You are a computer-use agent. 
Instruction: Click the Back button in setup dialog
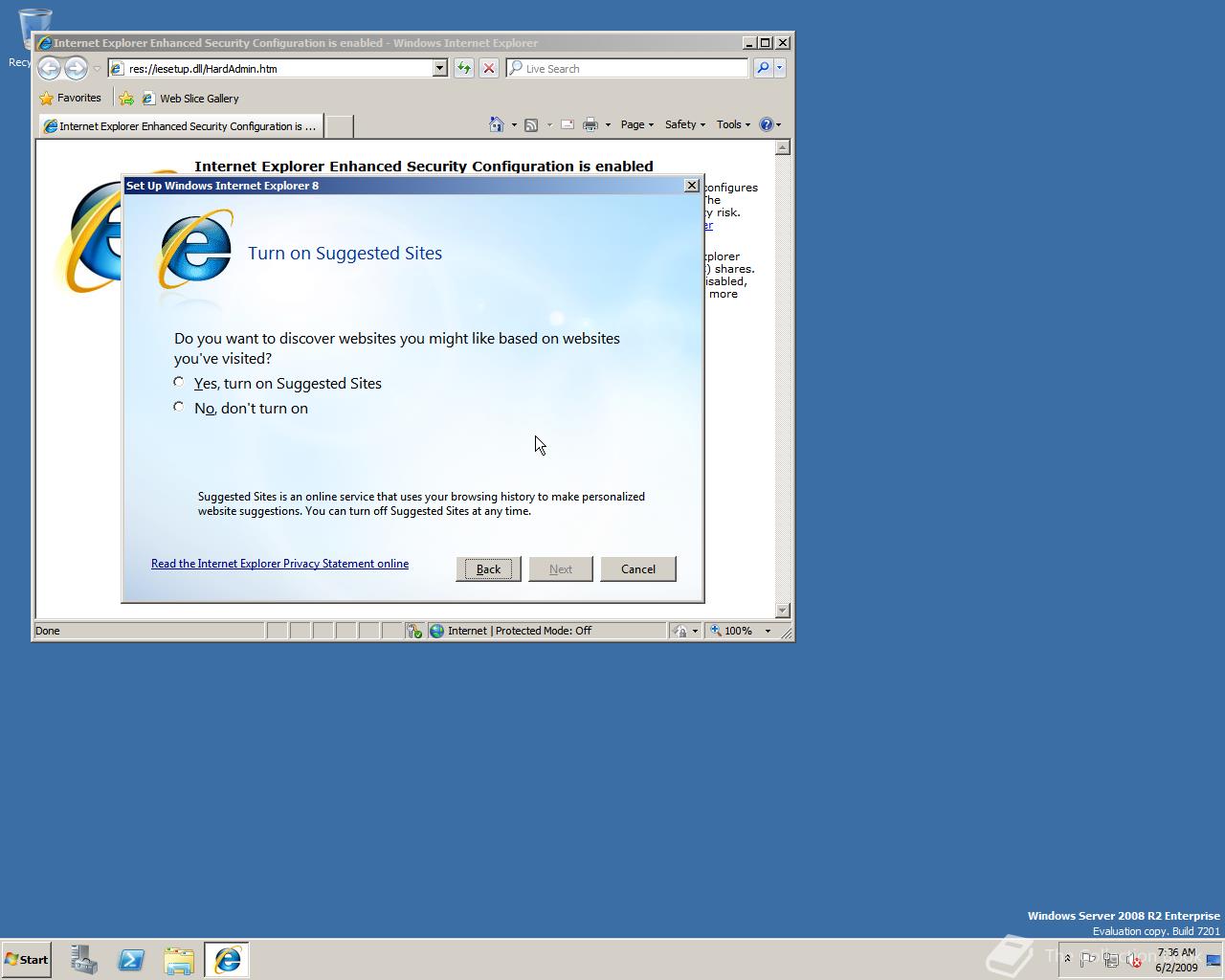(488, 568)
